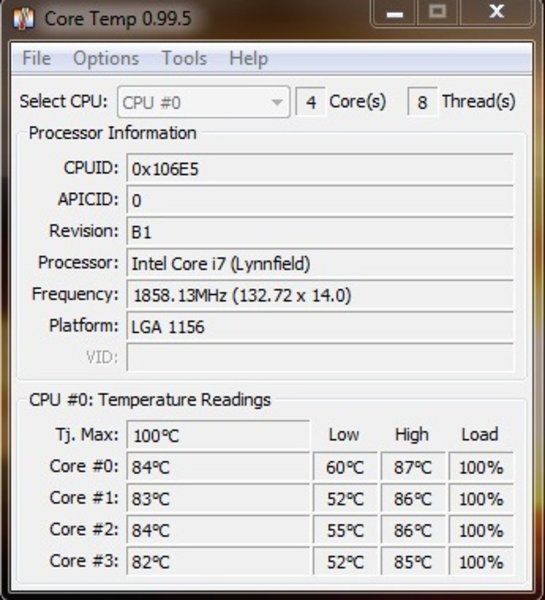Click Core #1 current temperature 83°C
The height and width of the screenshot is (600, 545).
pyautogui.click(x=218, y=498)
